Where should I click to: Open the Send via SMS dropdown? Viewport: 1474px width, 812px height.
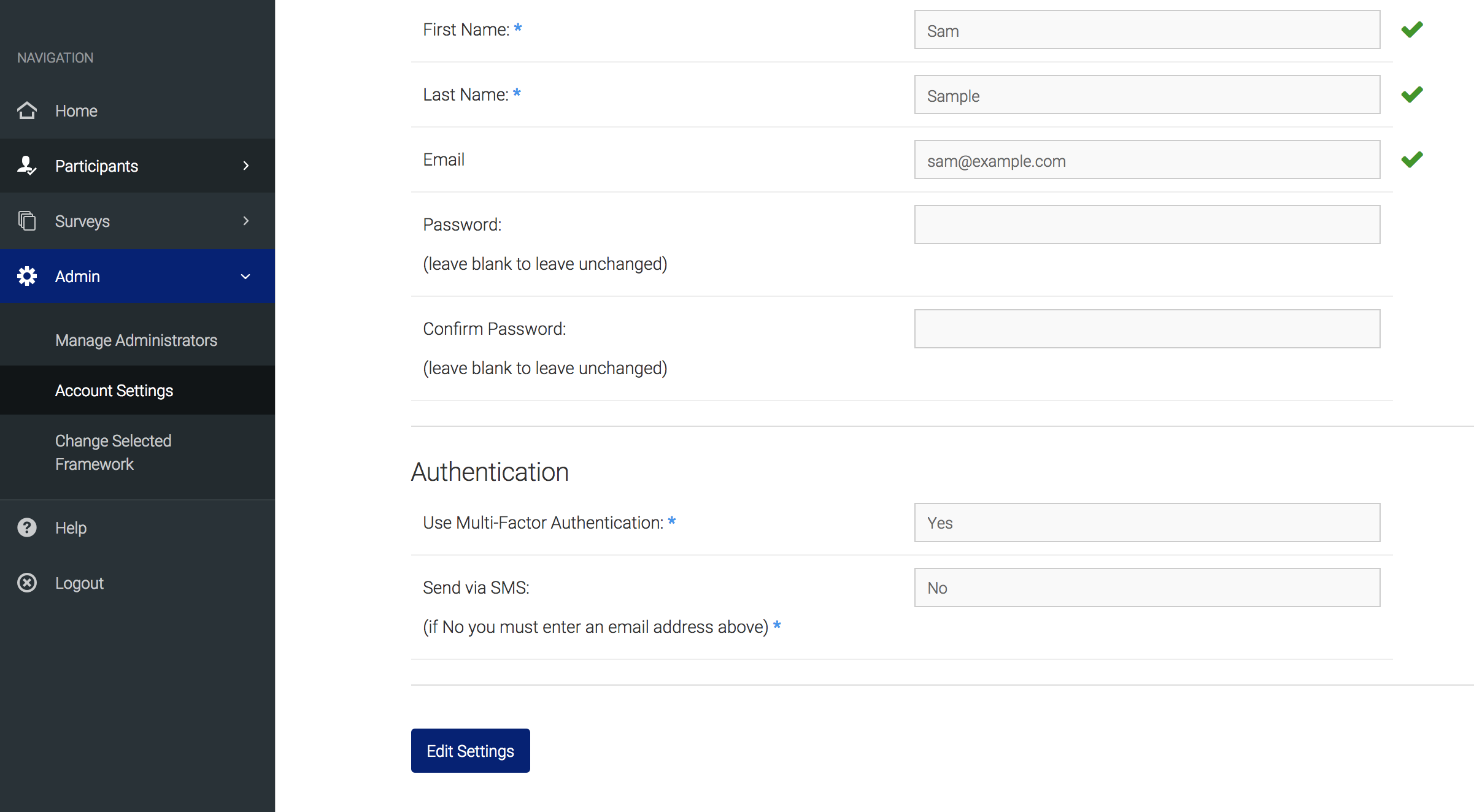click(1147, 588)
